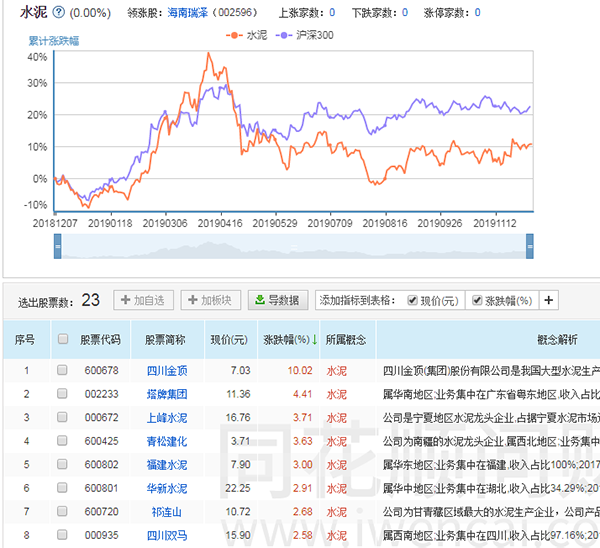This screenshot has width=600, height=548.
Task: Click 水泥 concept link in 华新水泥 row
Action: (x=338, y=490)
